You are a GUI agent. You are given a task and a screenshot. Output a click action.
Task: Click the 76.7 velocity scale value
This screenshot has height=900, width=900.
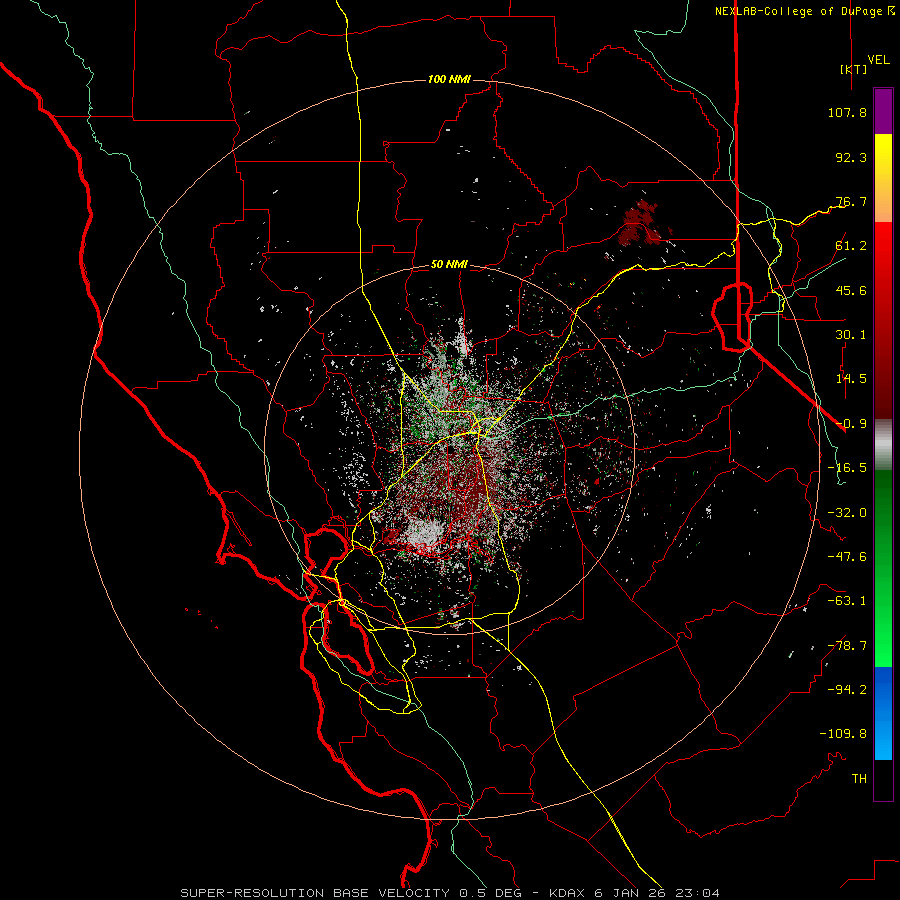pos(851,201)
